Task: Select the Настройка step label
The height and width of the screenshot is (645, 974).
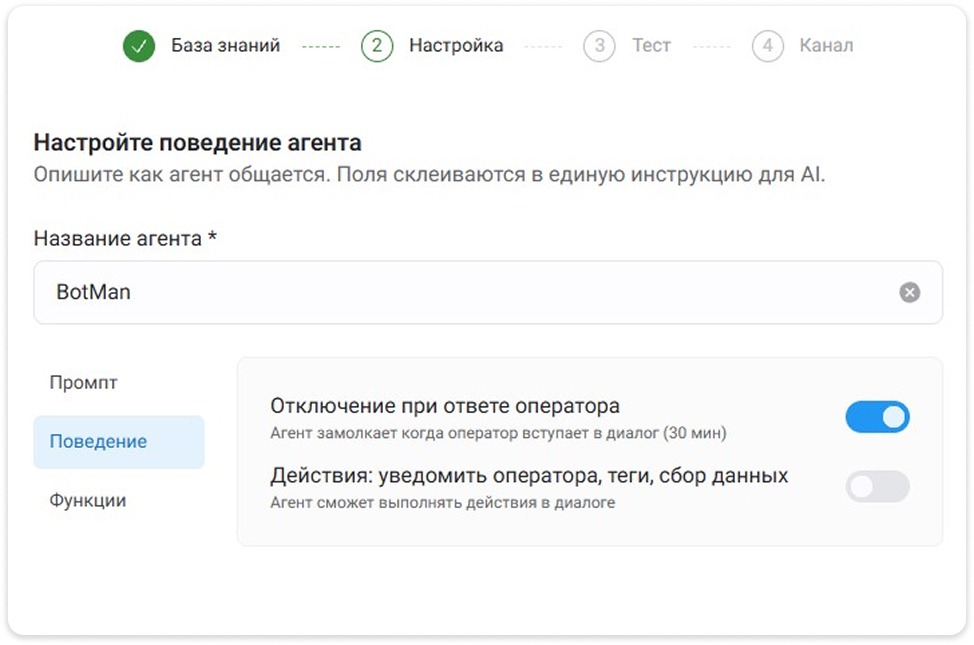Action: (456, 46)
